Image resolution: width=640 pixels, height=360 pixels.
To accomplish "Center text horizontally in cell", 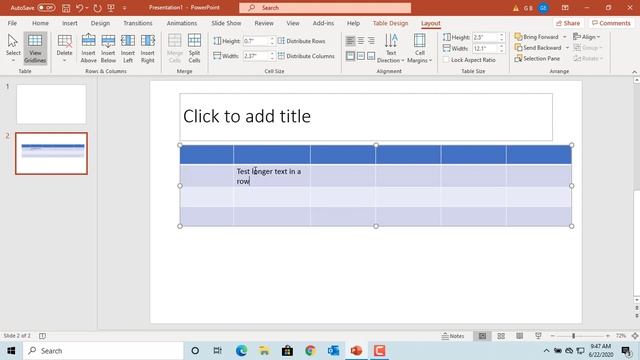I will [361, 41].
